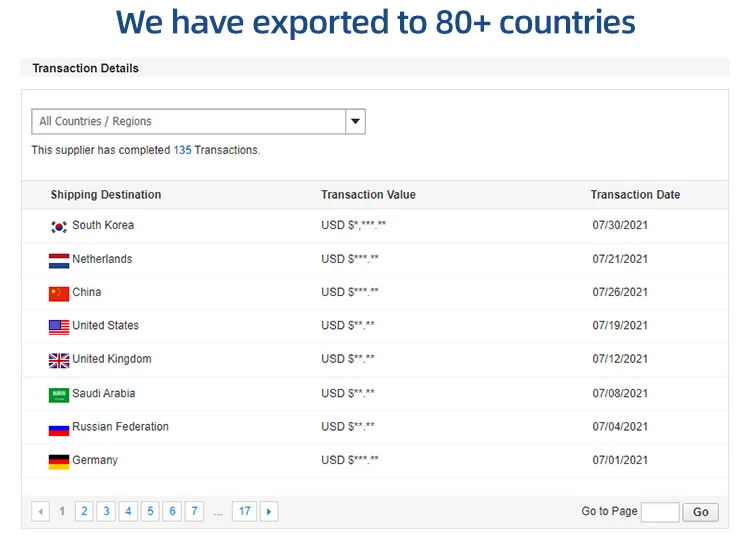Select page 5 in pagination
This screenshot has width=750, height=537.
[x=150, y=512]
